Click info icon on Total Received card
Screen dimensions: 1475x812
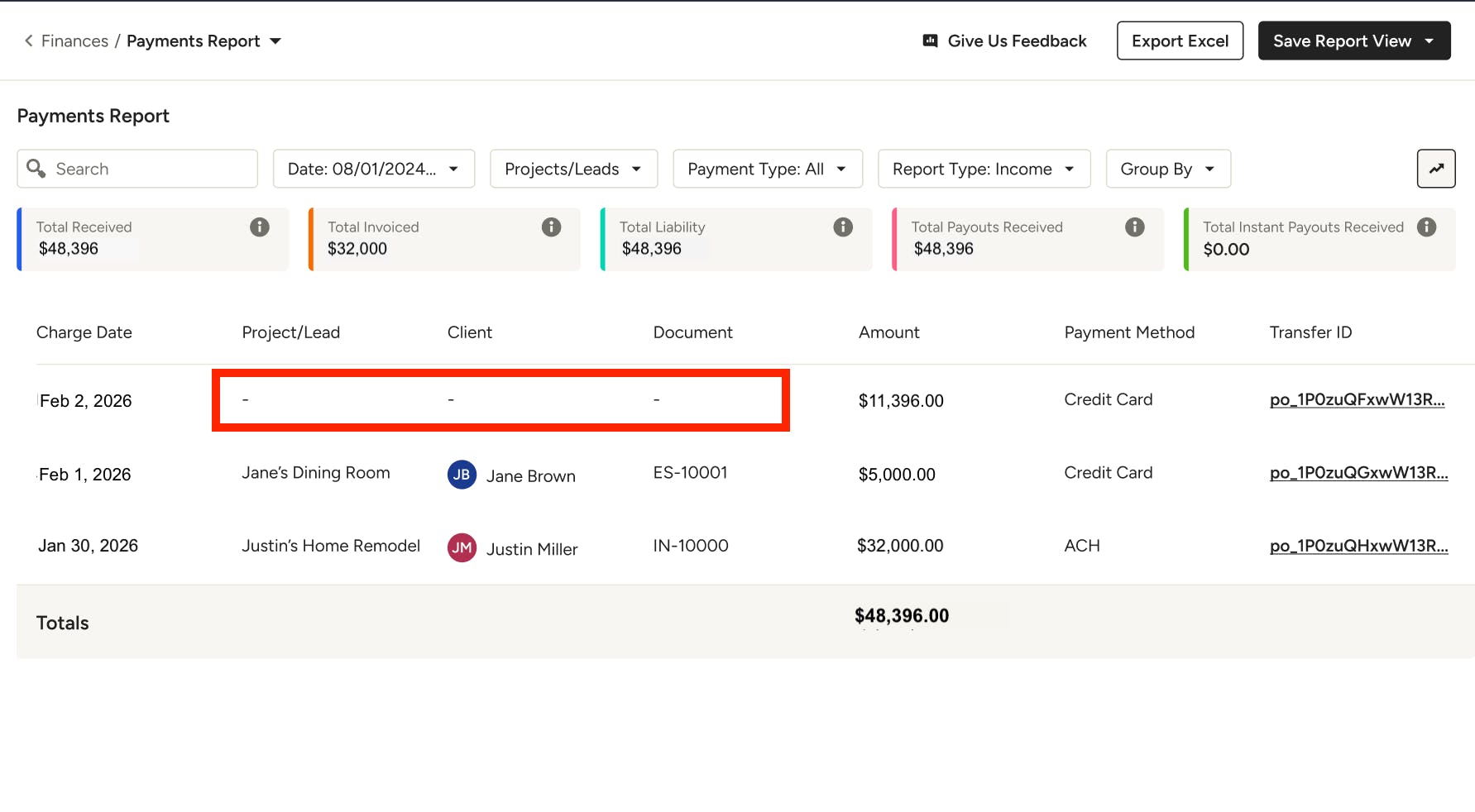(x=260, y=227)
